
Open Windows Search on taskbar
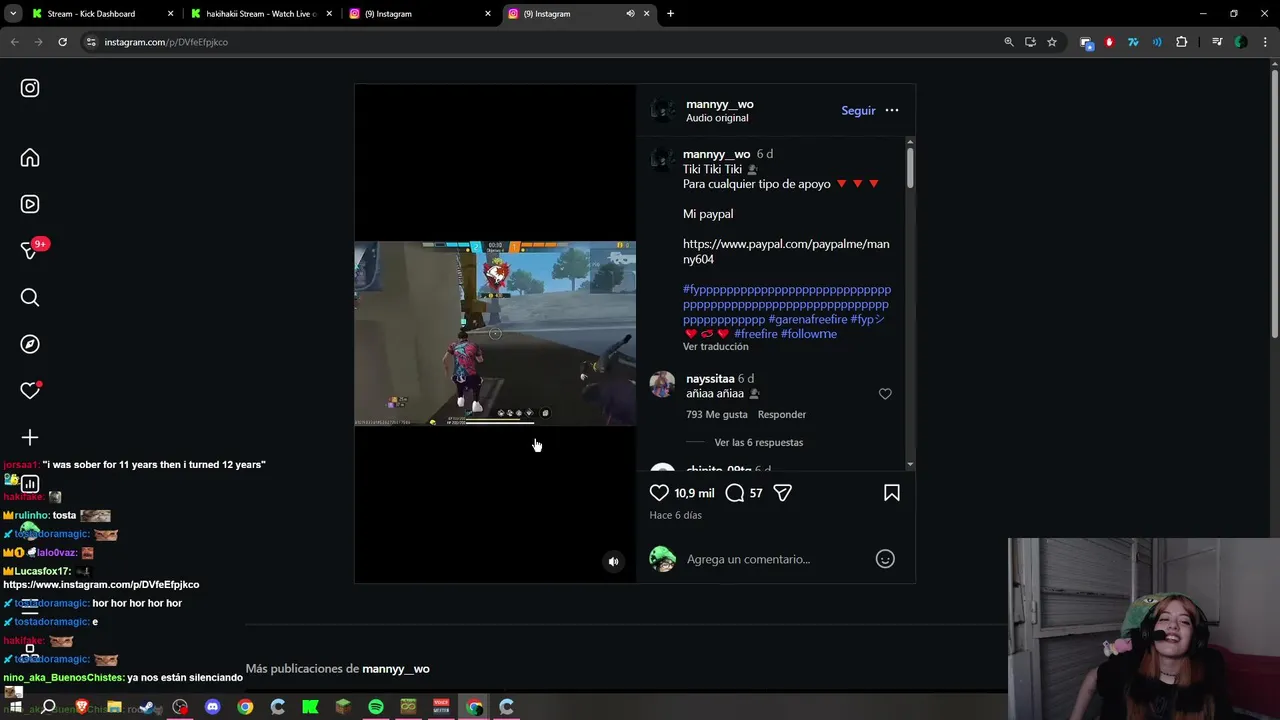(48, 707)
